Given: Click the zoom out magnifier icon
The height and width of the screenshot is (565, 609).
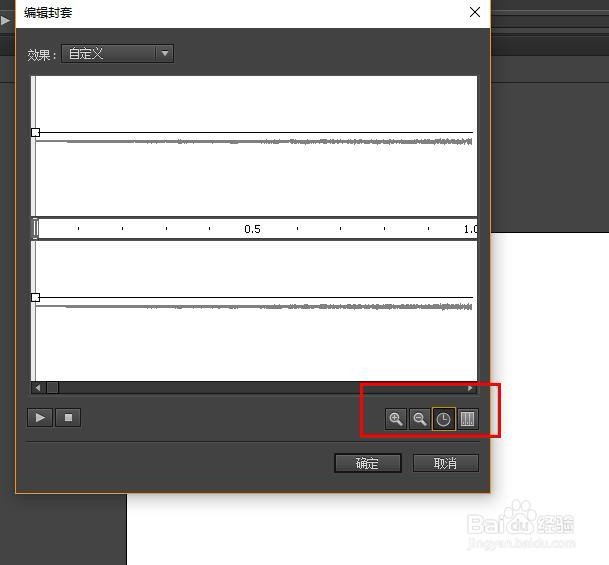Looking at the screenshot, I should coord(419,419).
